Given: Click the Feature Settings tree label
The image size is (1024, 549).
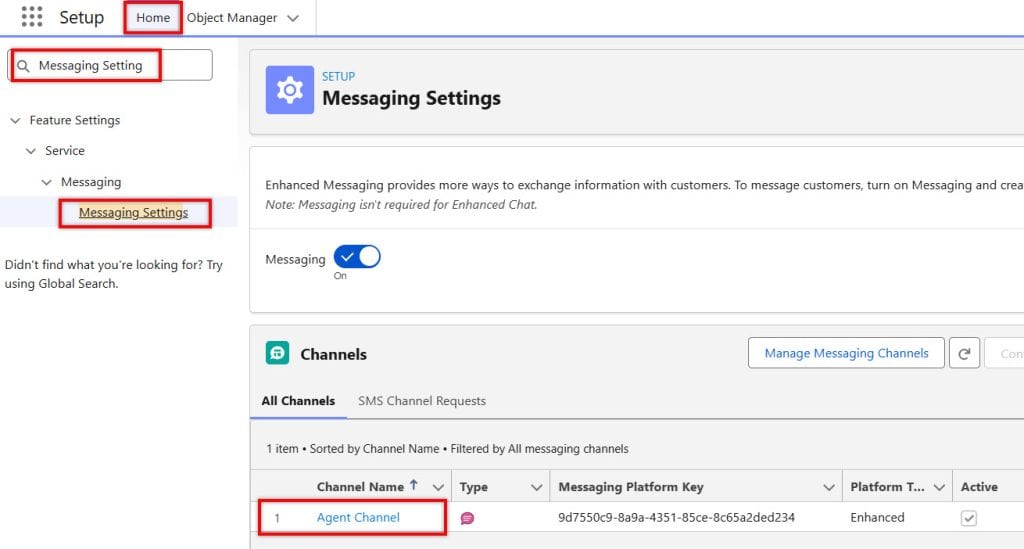Looking at the screenshot, I should click(74, 120).
